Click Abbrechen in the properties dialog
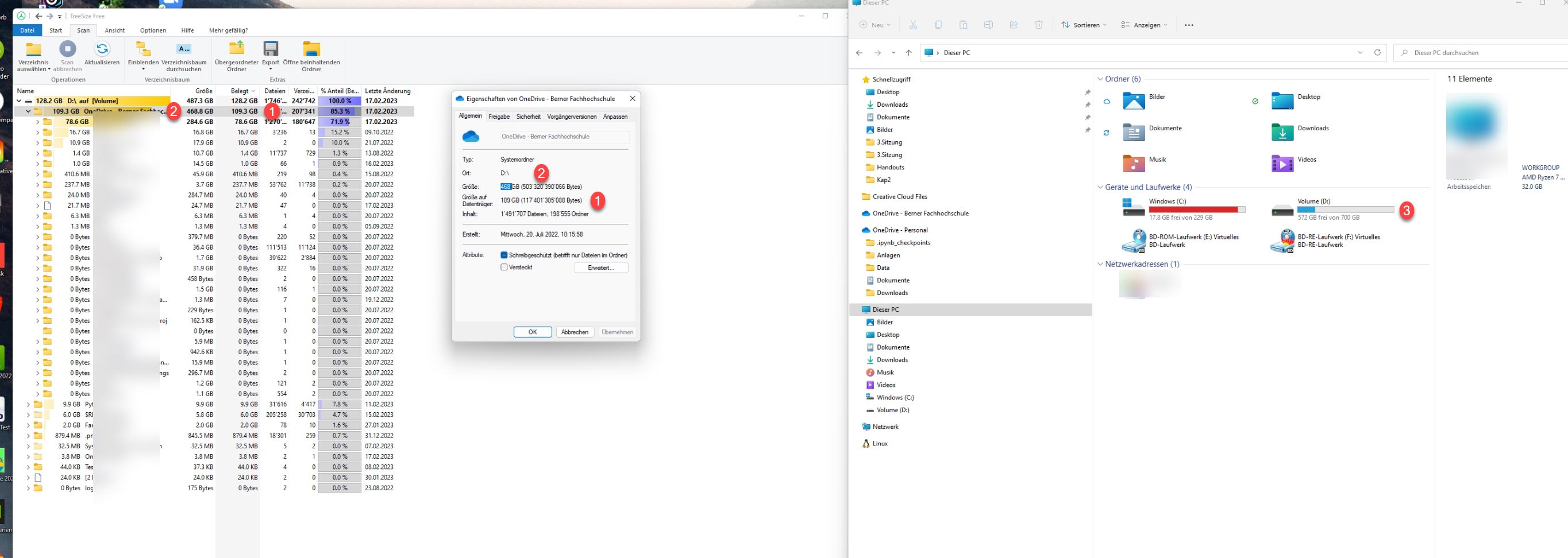Screen dimensions: 1568x558 coord(575,332)
